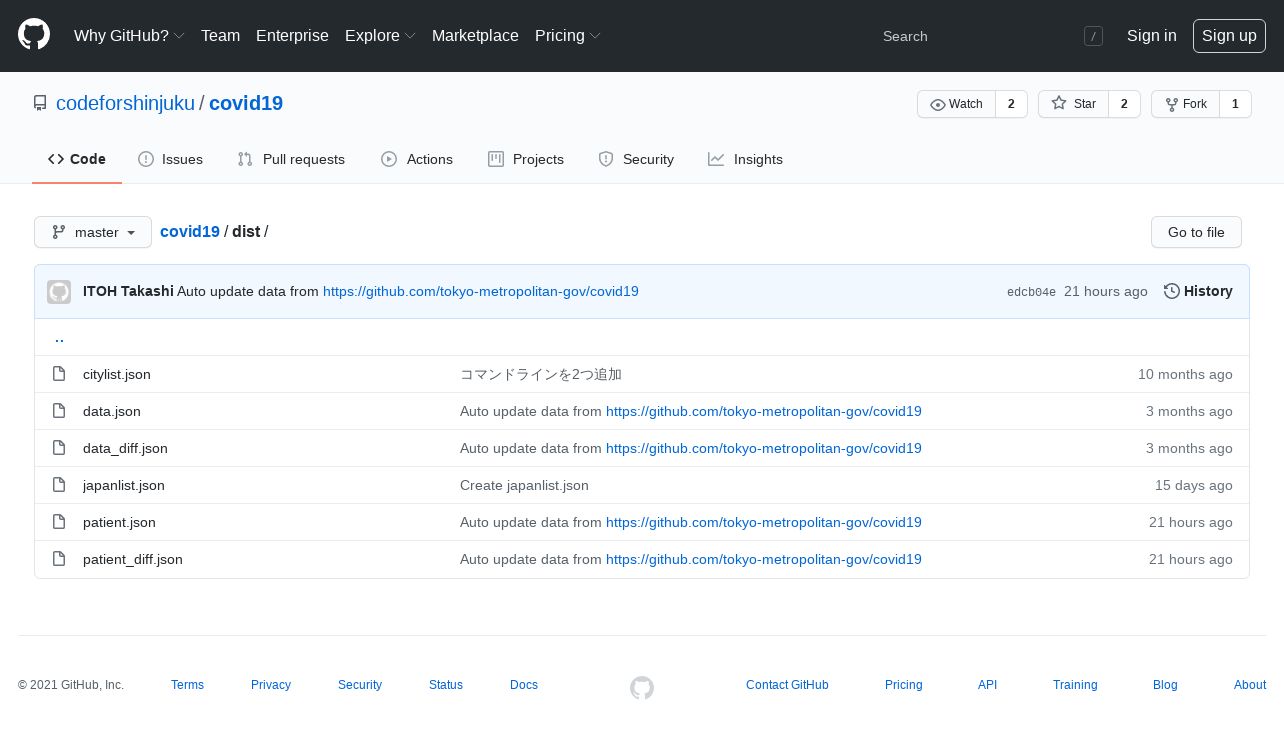The height and width of the screenshot is (750, 1284).
Task: Click the file icon for data_diff.json
Action: tap(59, 448)
